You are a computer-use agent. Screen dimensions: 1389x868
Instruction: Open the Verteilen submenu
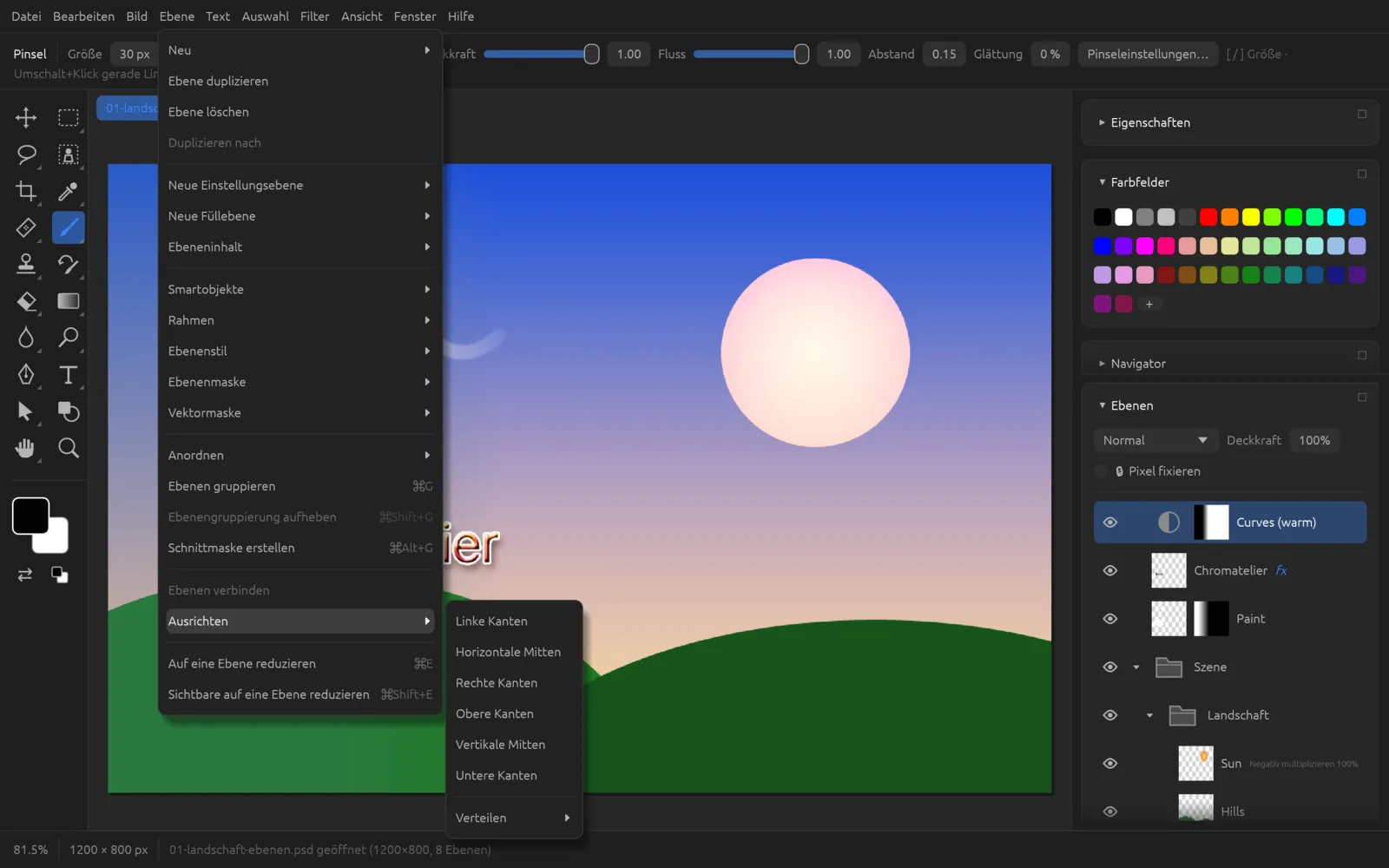(x=514, y=818)
